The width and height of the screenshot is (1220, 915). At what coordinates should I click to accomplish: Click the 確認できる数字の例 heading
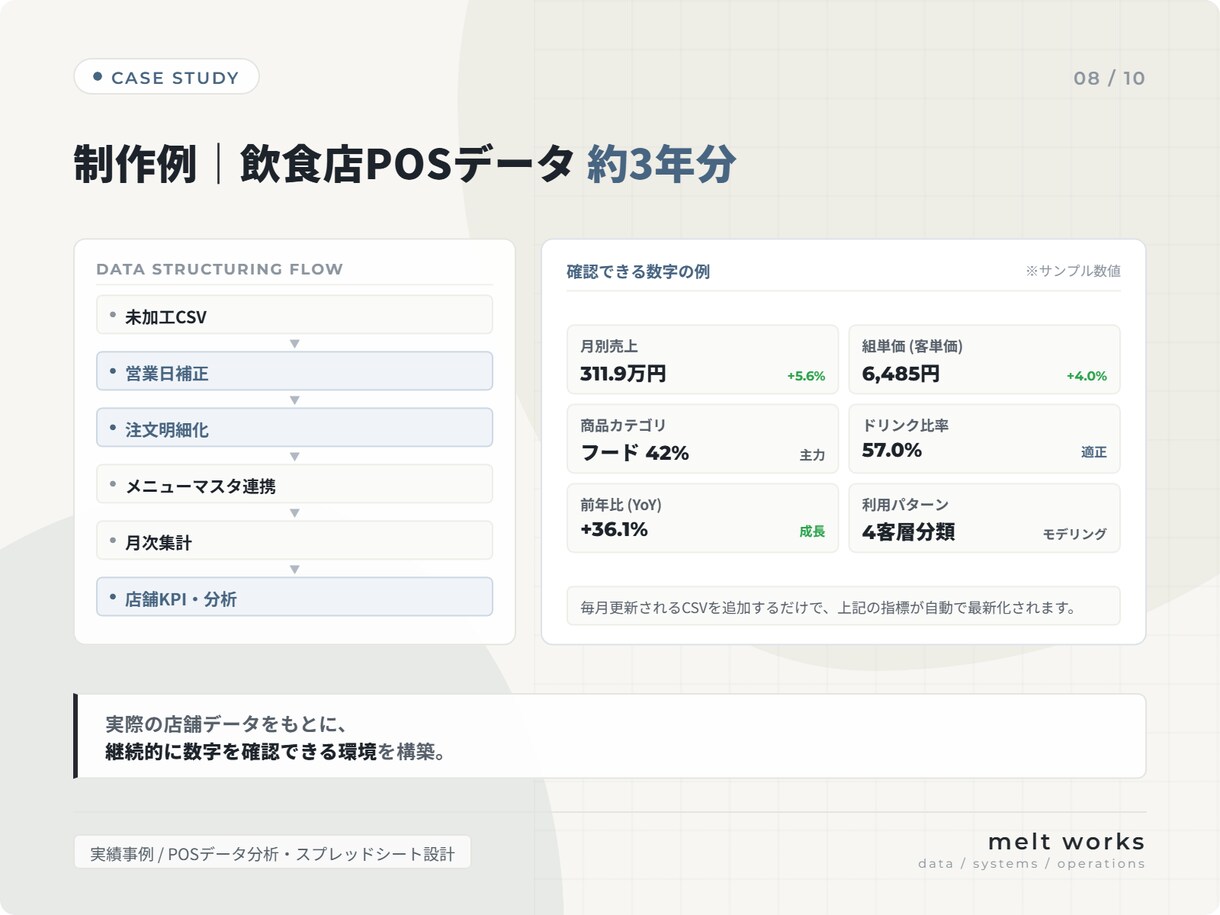[x=638, y=271]
